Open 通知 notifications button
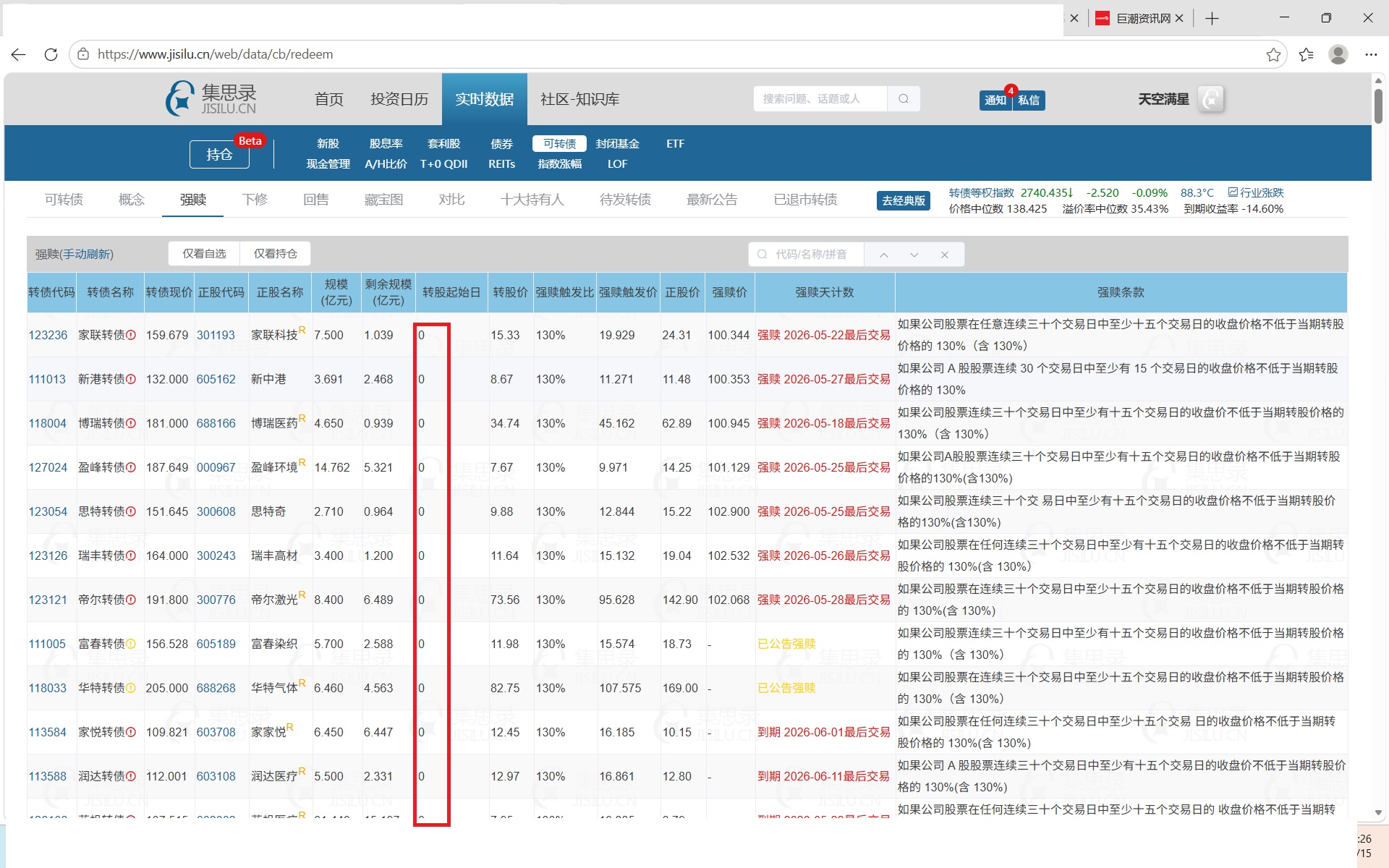The height and width of the screenshot is (868, 1389). click(x=995, y=100)
